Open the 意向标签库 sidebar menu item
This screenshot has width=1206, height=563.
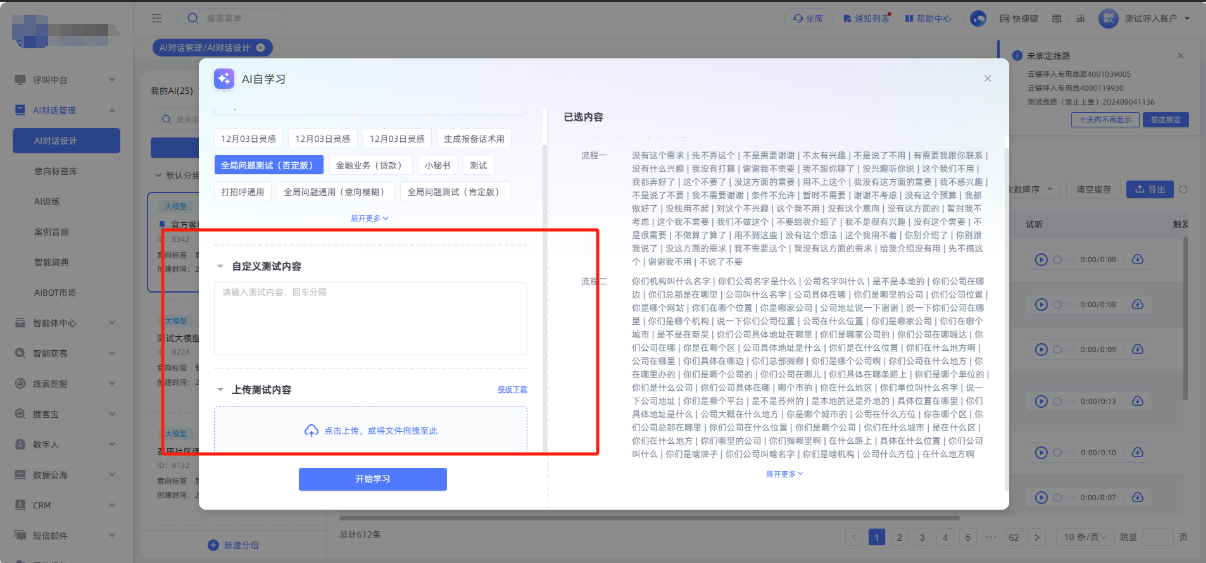(57, 171)
